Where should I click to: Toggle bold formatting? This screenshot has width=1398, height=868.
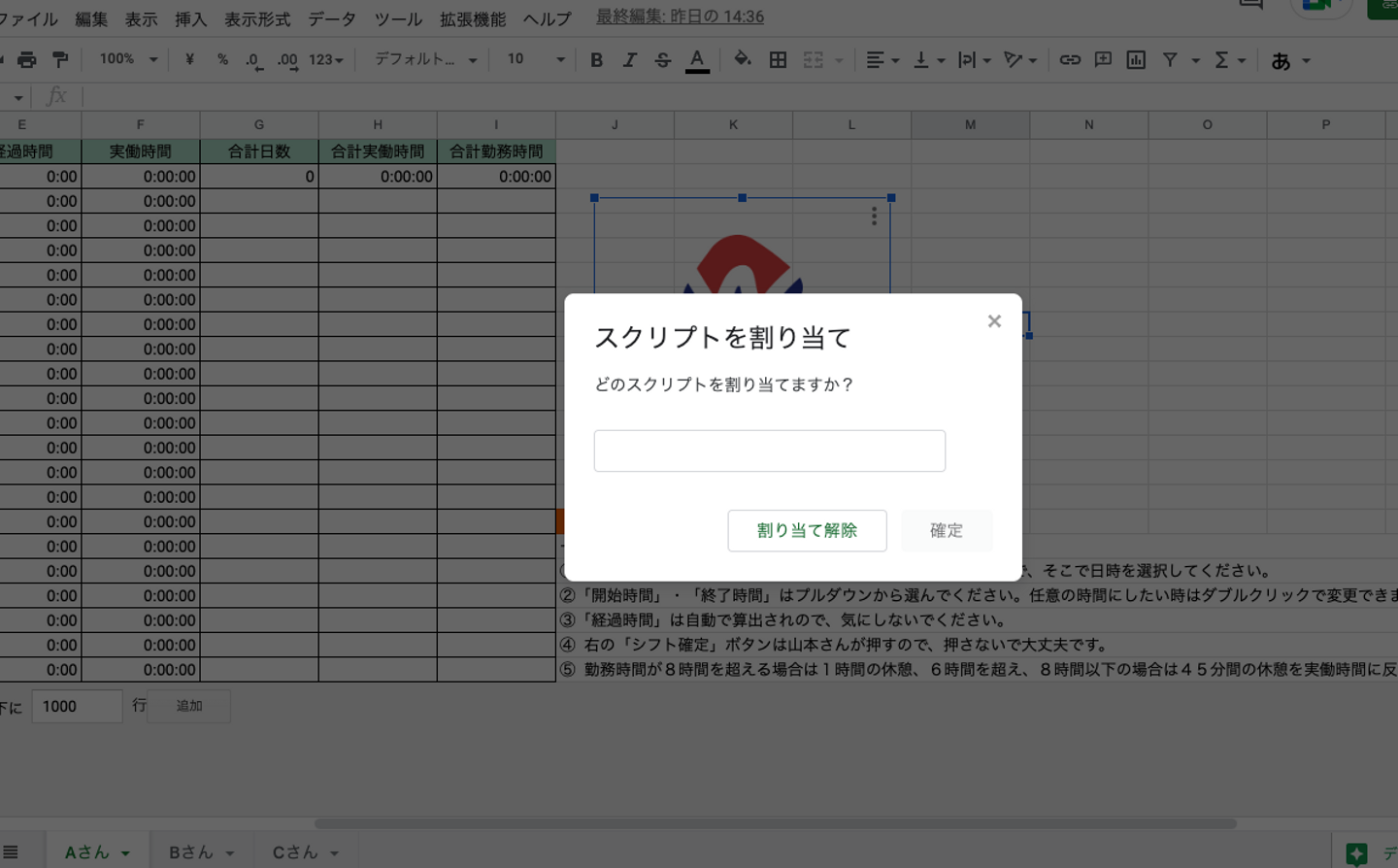click(596, 60)
